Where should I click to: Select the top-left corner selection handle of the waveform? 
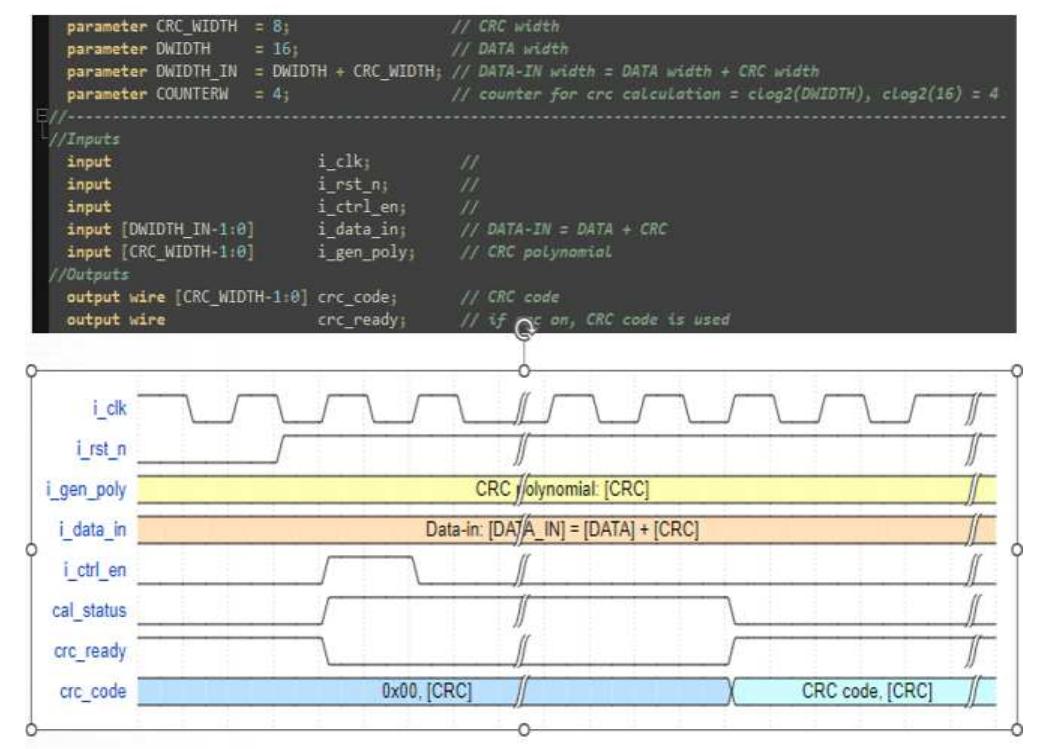[x=31, y=371]
